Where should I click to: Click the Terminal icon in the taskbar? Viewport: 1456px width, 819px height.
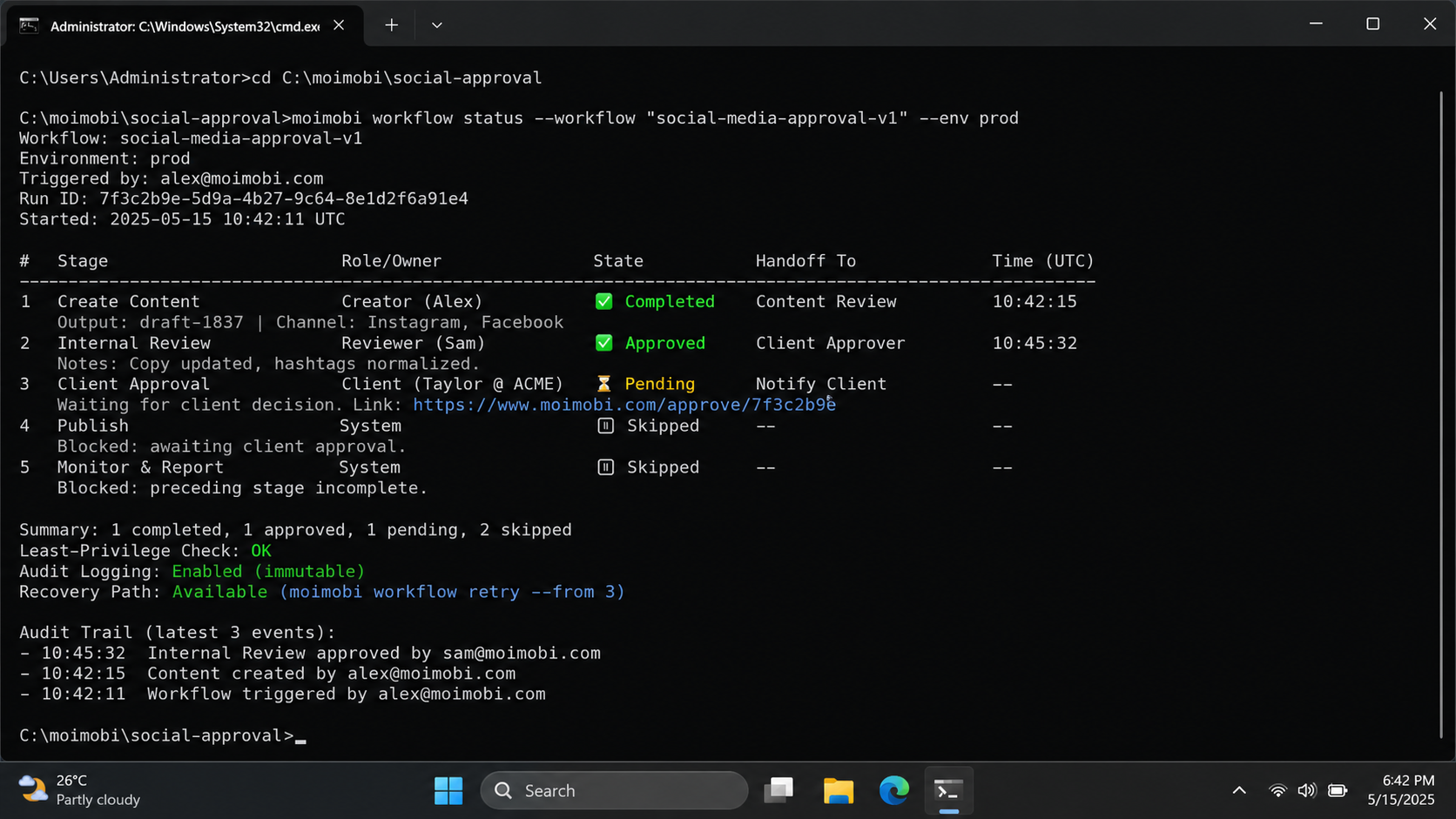coord(948,790)
